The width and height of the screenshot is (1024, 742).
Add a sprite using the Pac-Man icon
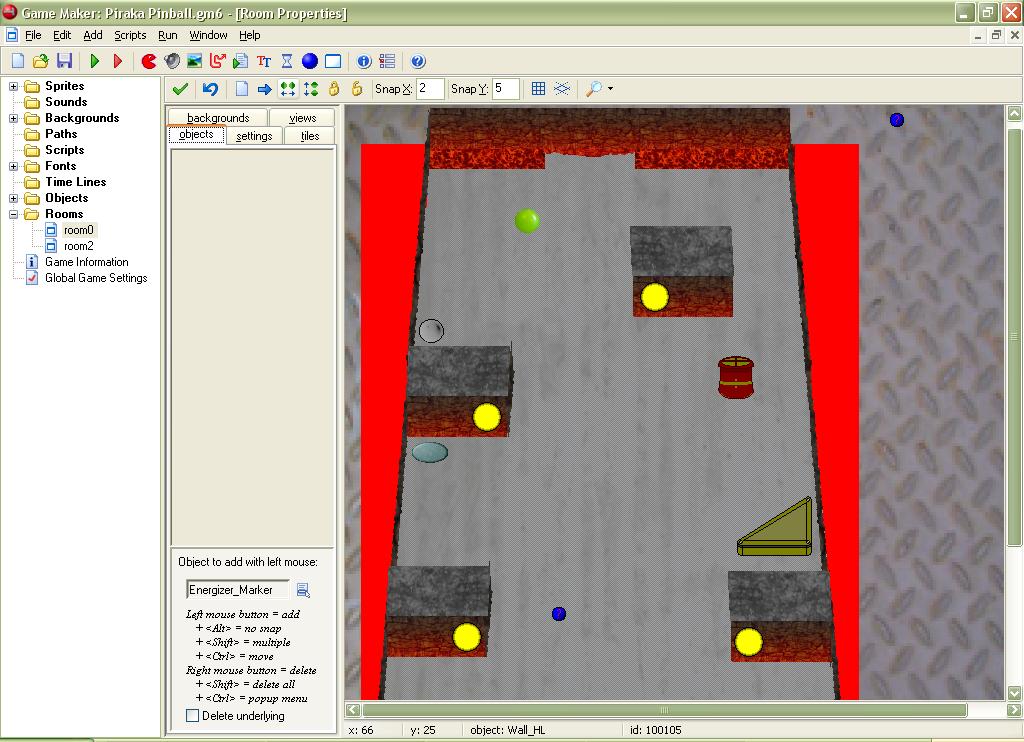149,61
